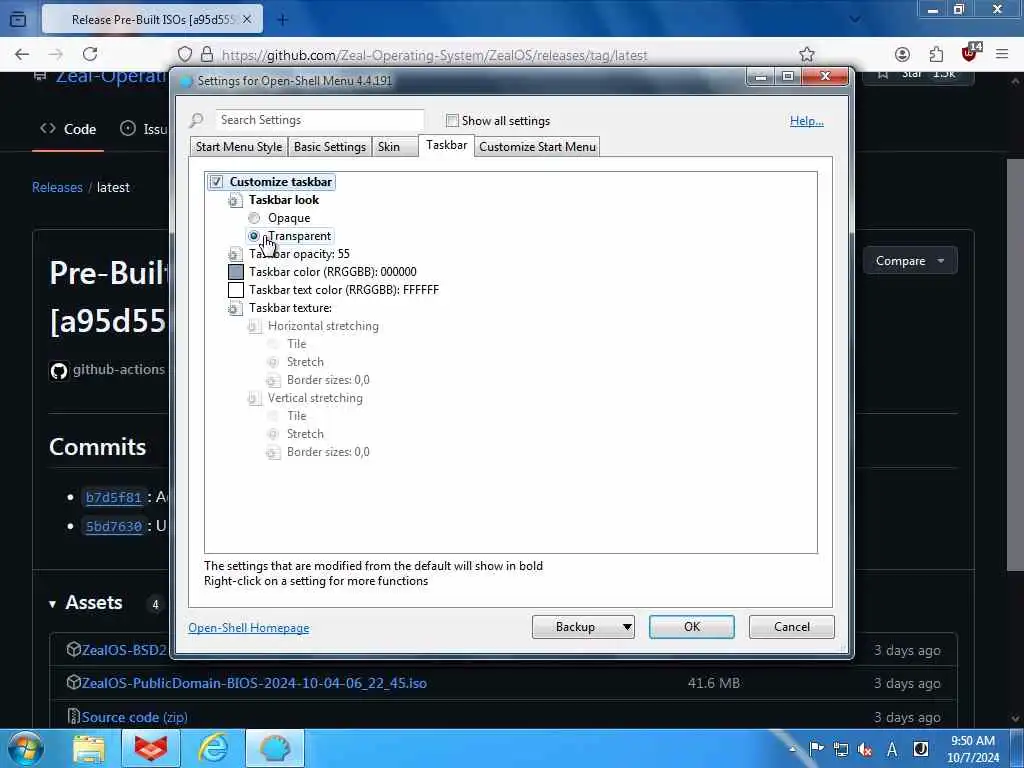Screen dimensions: 1024x768
Task: Switch to Start Menu Style tab
Action: [239, 147]
